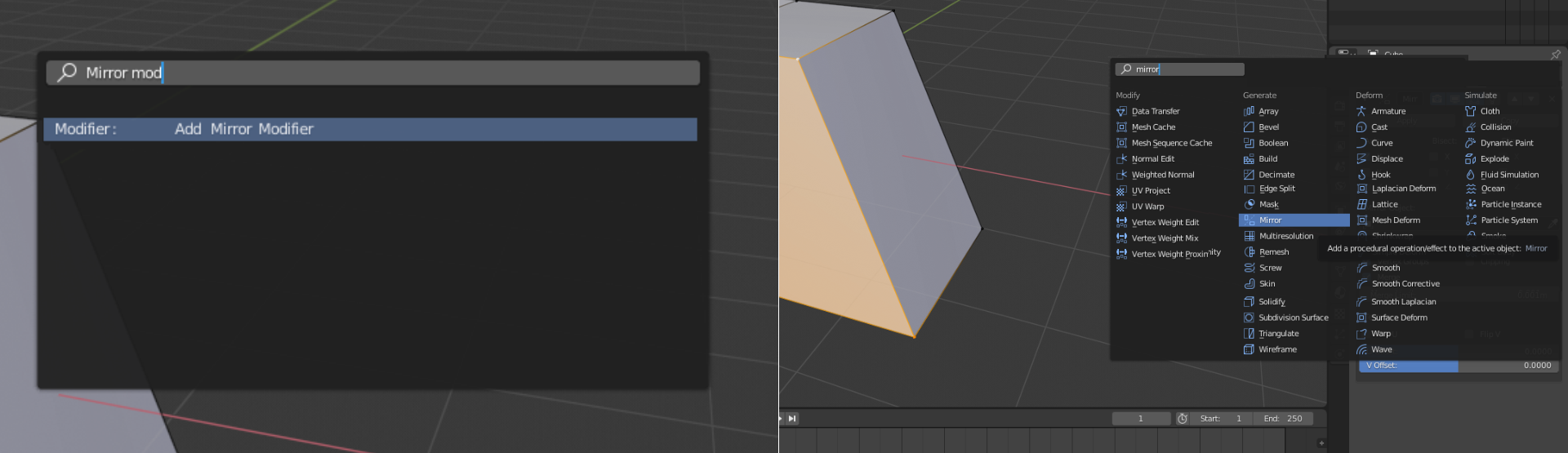Viewport: 1568px width, 453px height.
Task: Add the Laplacian Deform modifier
Action: pos(1396,189)
